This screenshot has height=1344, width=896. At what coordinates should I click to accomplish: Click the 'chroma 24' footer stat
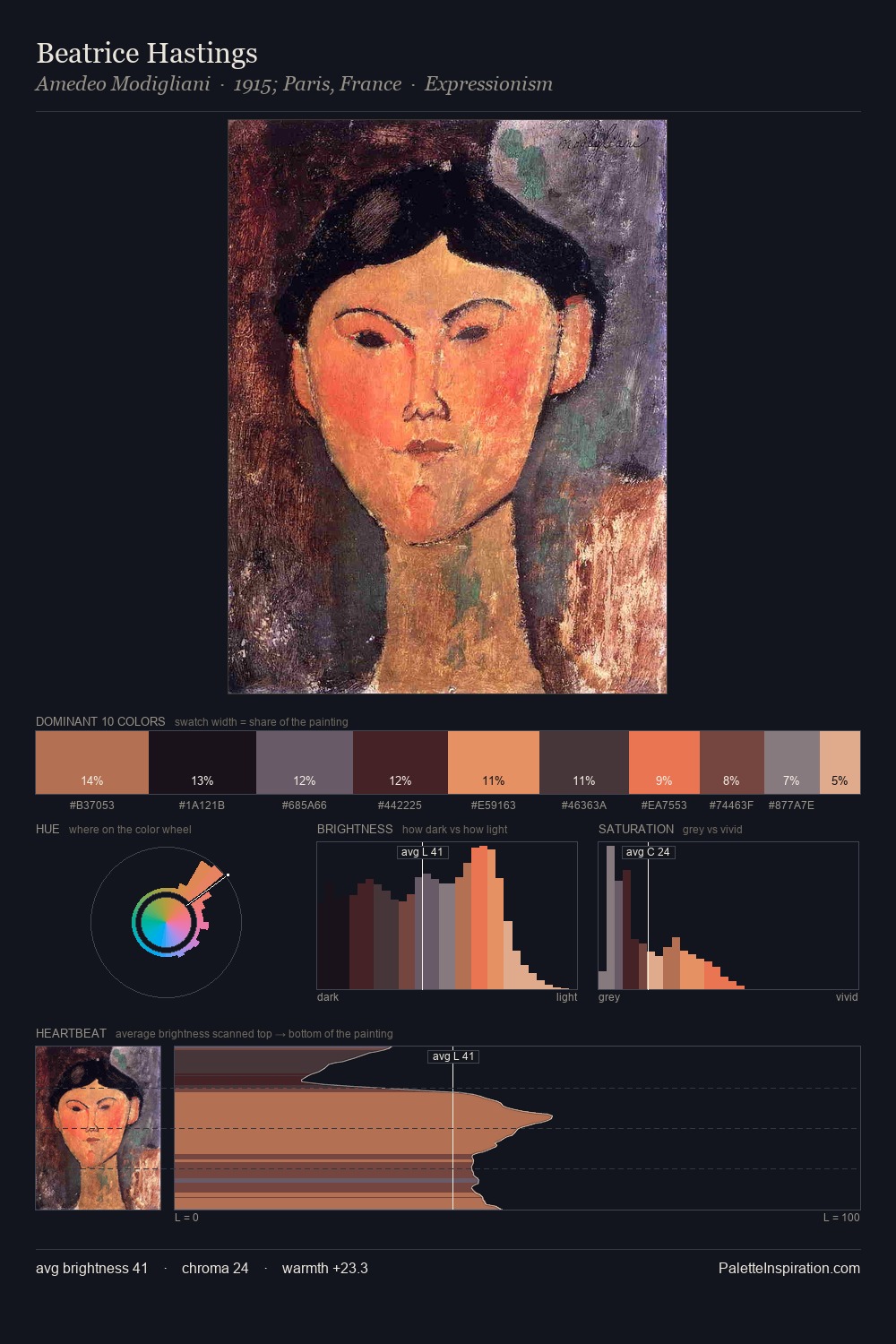215,1268
